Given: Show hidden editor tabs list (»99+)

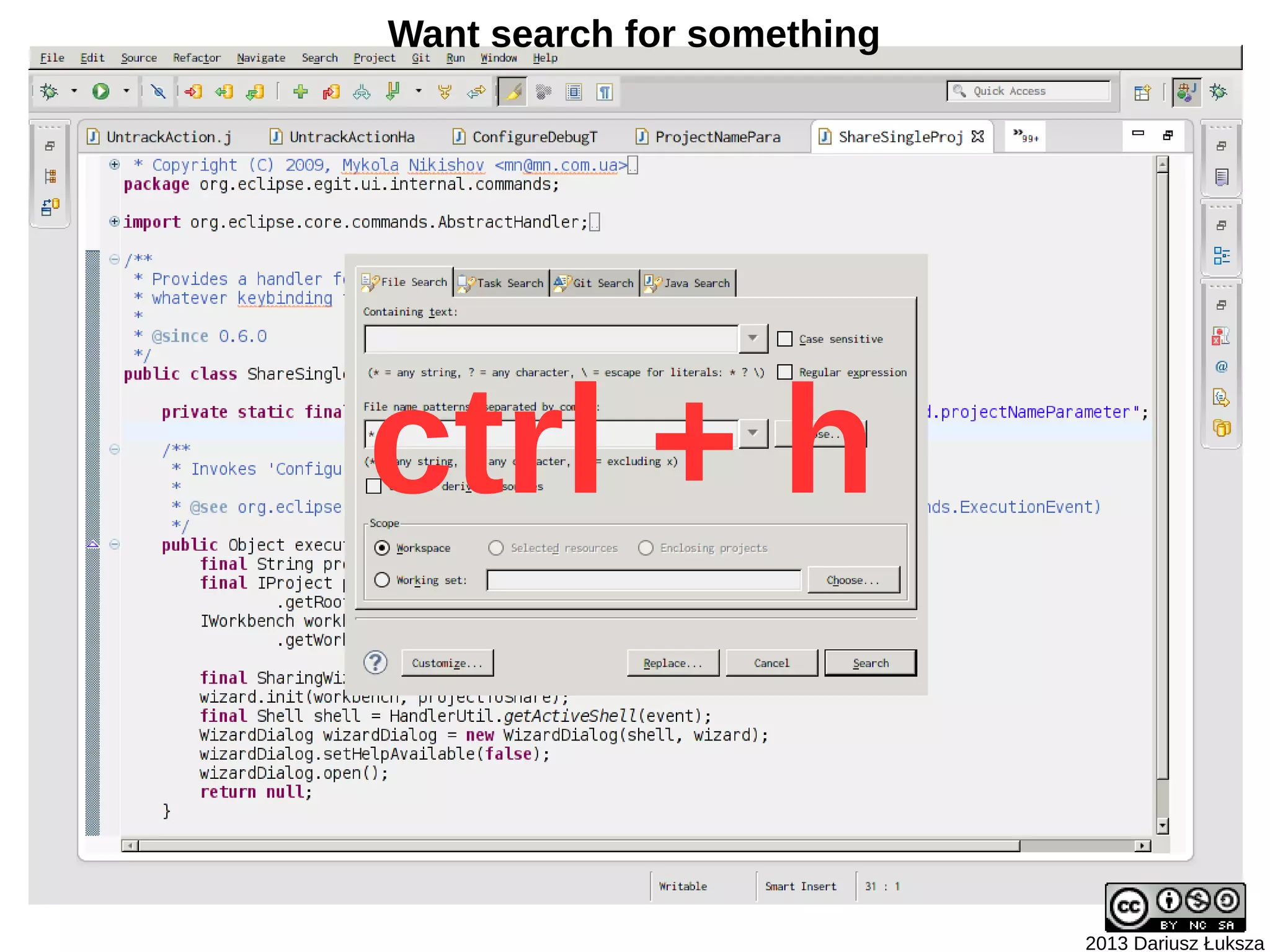Looking at the screenshot, I should click(x=1025, y=136).
